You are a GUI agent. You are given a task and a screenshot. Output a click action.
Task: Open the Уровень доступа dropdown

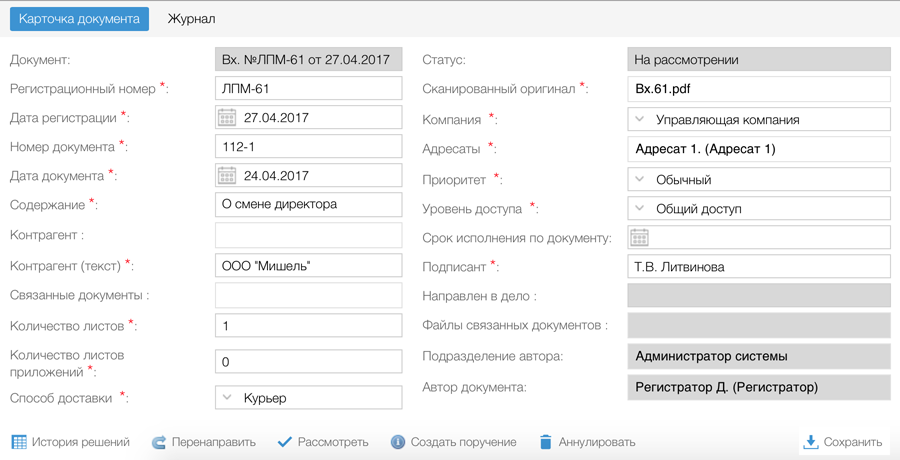tap(640, 209)
